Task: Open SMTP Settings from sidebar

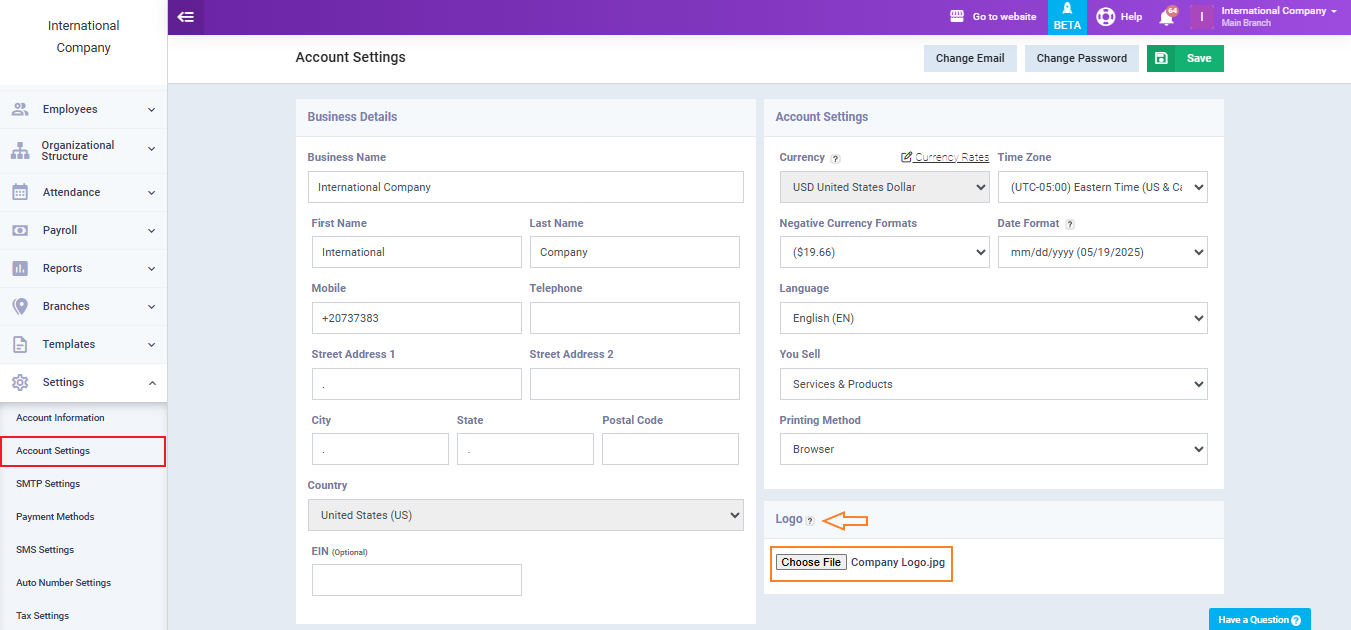Action: (48, 484)
